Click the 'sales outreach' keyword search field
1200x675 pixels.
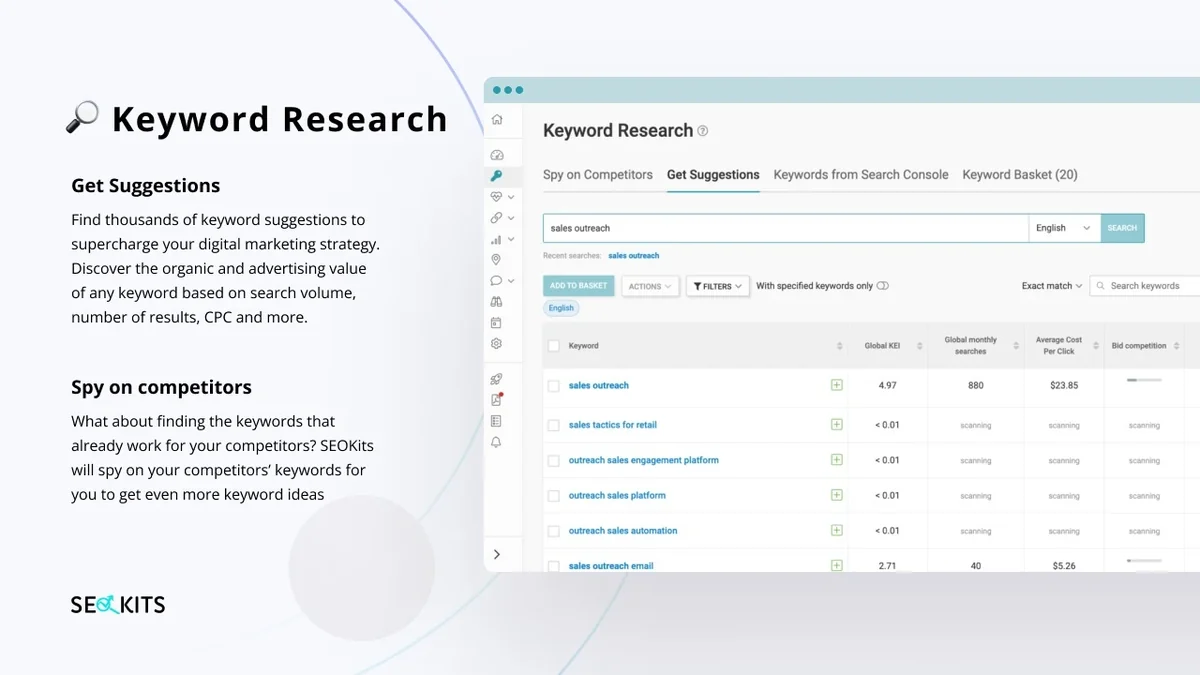click(785, 228)
